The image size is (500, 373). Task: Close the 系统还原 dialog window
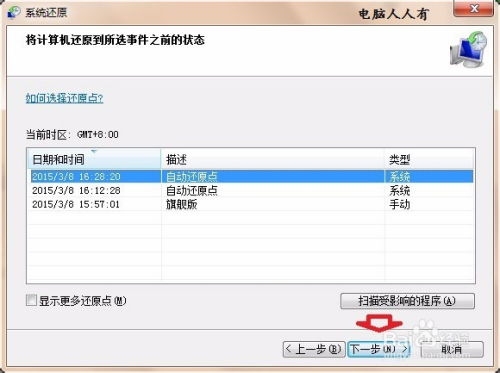pyautogui.click(x=473, y=8)
